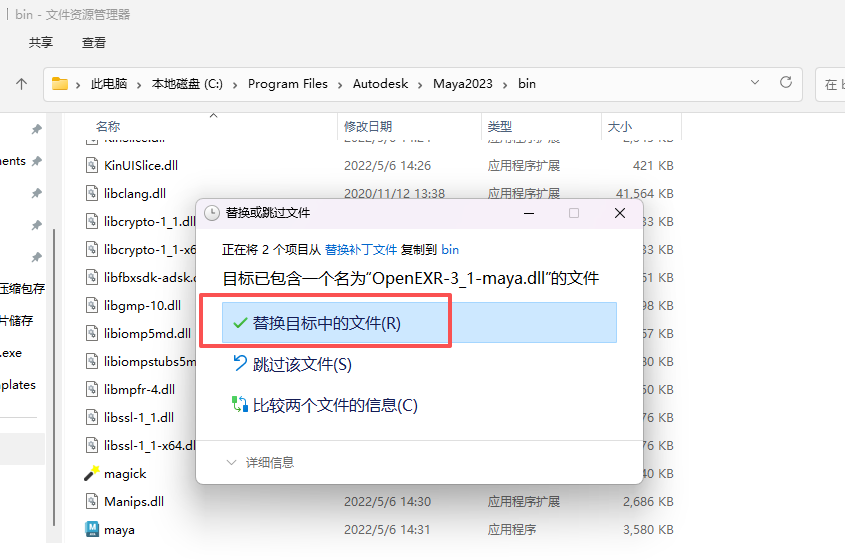Viewport: 845px width, 560px height.
Task: Select KinUISlice.dll file
Action: click(141, 165)
